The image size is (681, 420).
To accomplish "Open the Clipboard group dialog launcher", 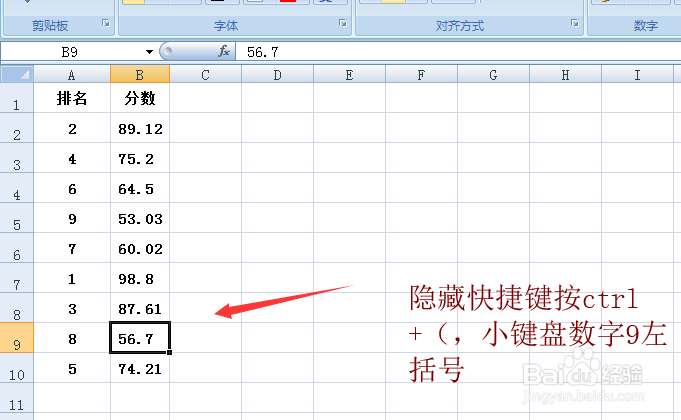I will pyautogui.click(x=106, y=23).
